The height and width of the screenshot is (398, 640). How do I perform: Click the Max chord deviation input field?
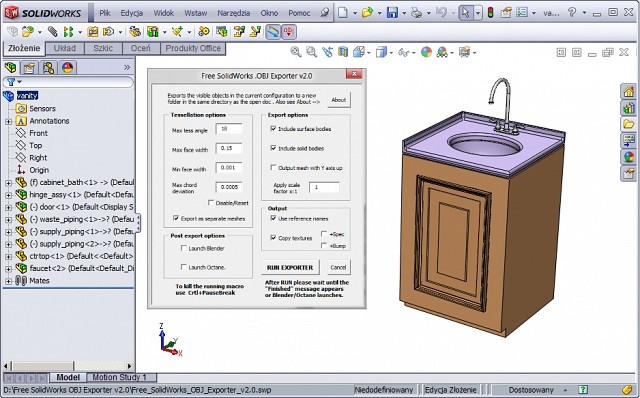tap(229, 187)
